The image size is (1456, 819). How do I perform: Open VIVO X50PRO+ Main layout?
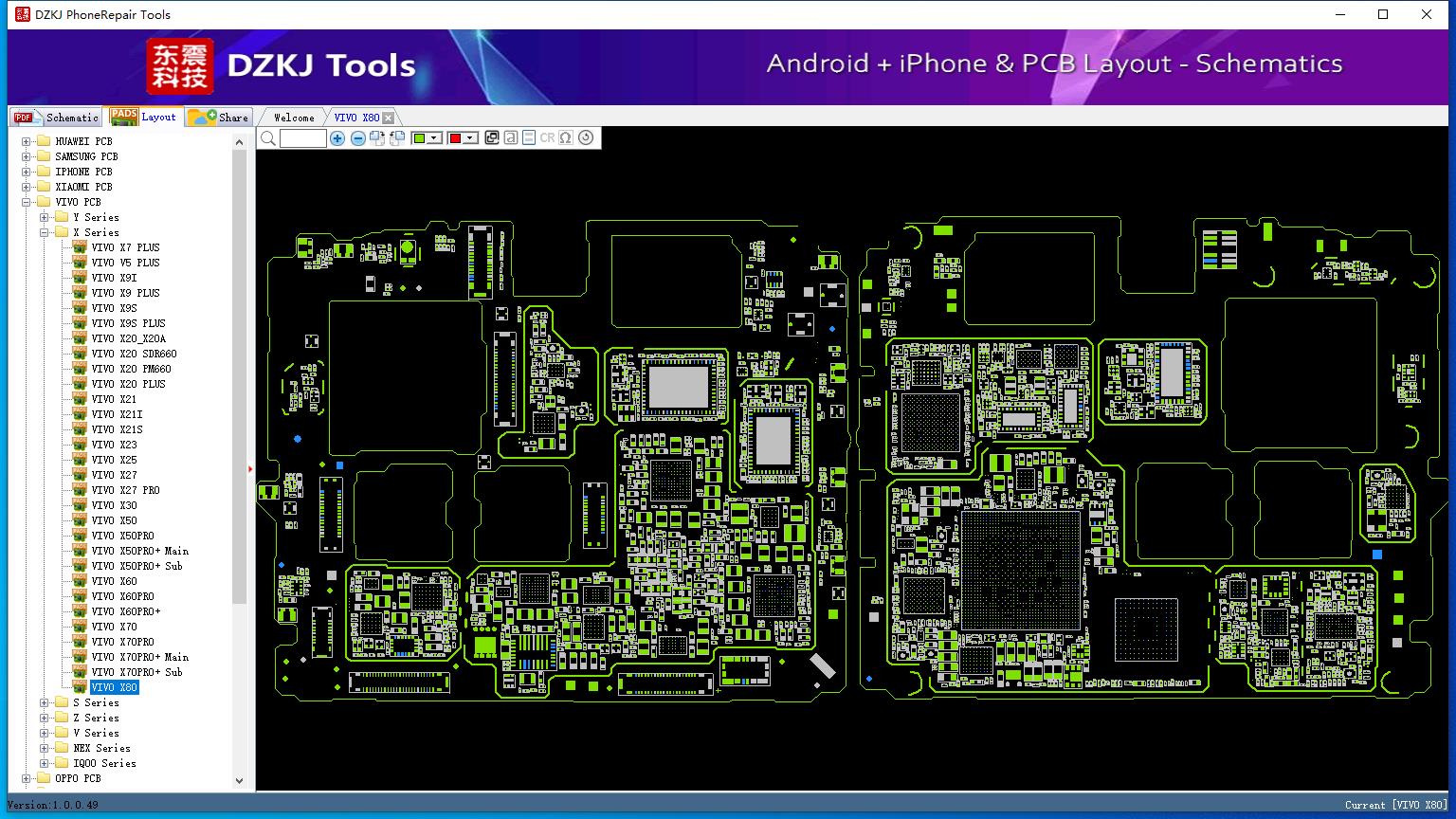[139, 551]
